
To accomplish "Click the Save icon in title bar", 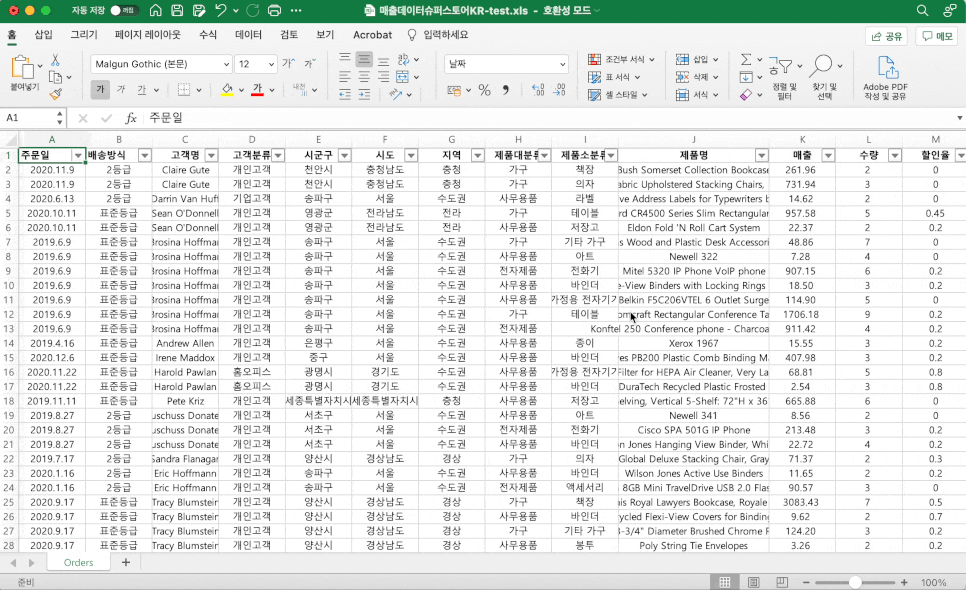I will click(177, 10).
